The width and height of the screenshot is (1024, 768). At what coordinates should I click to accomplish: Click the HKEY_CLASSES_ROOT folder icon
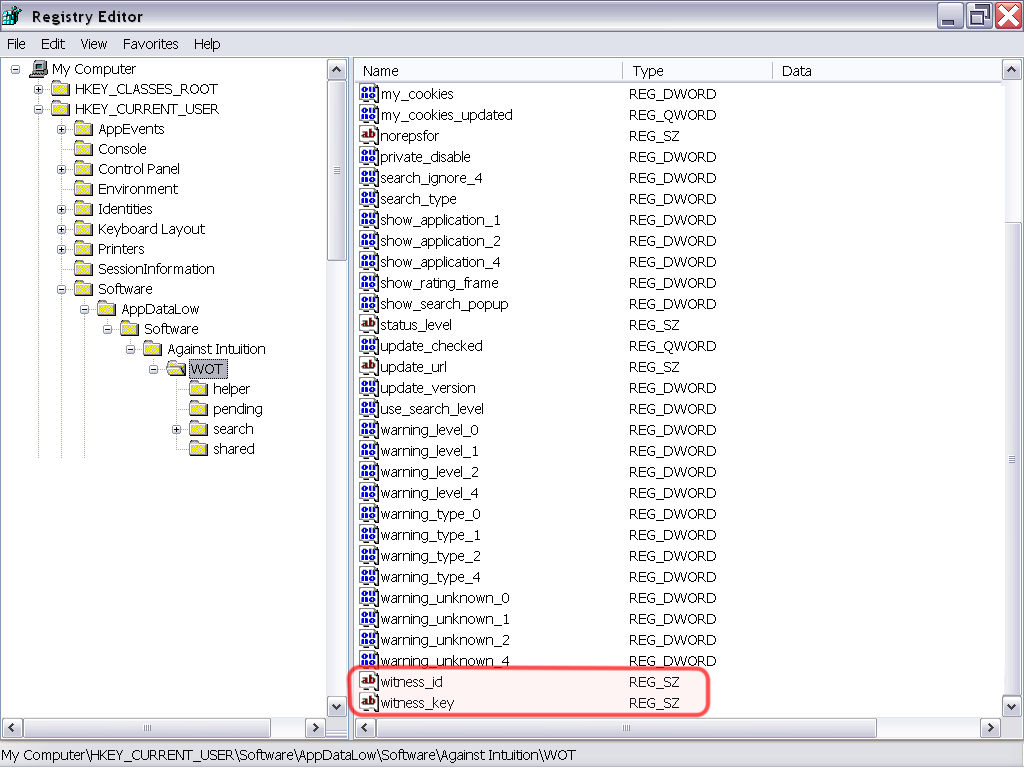(61, 89)
